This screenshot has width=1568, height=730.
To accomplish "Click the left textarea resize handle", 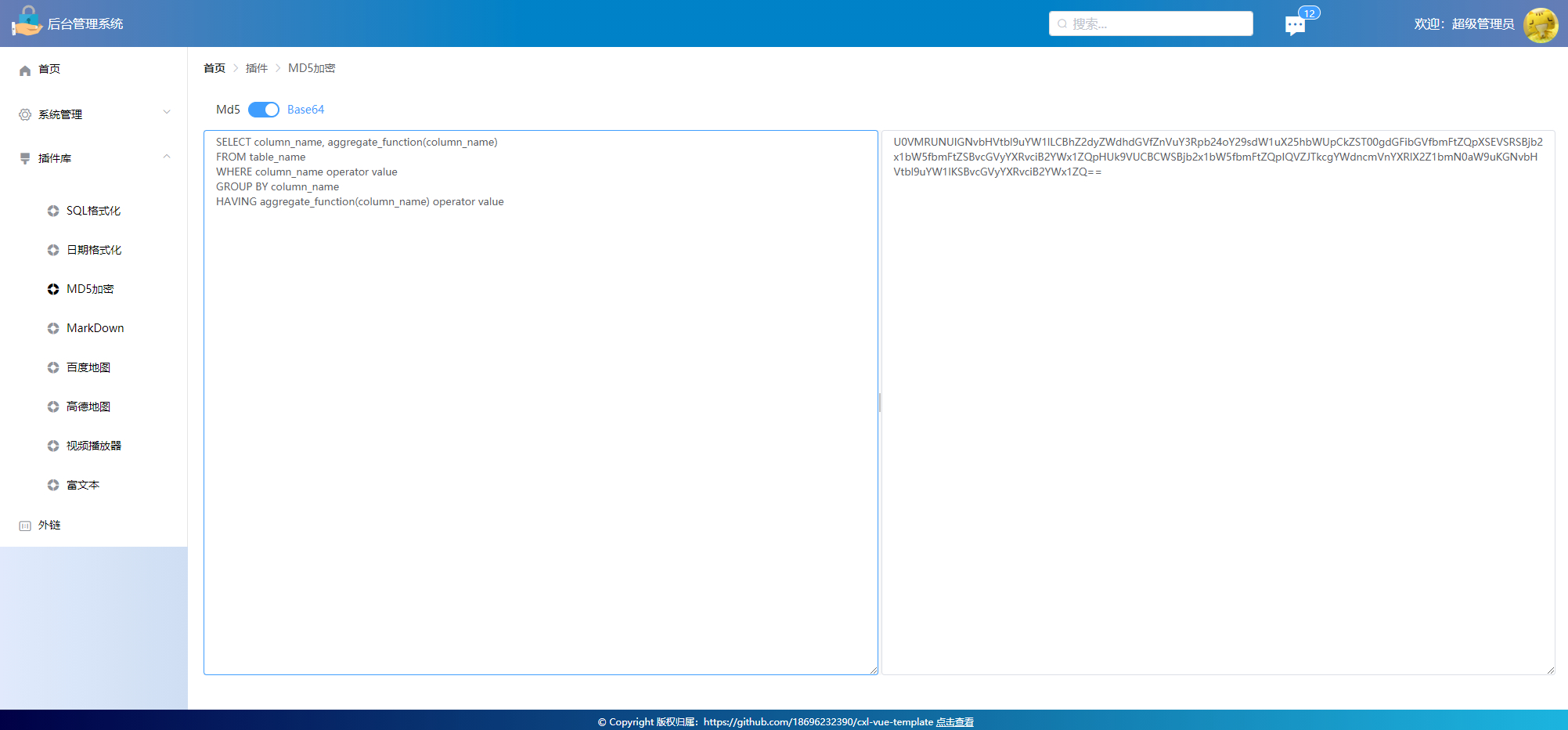I will (x=874, y=670).
